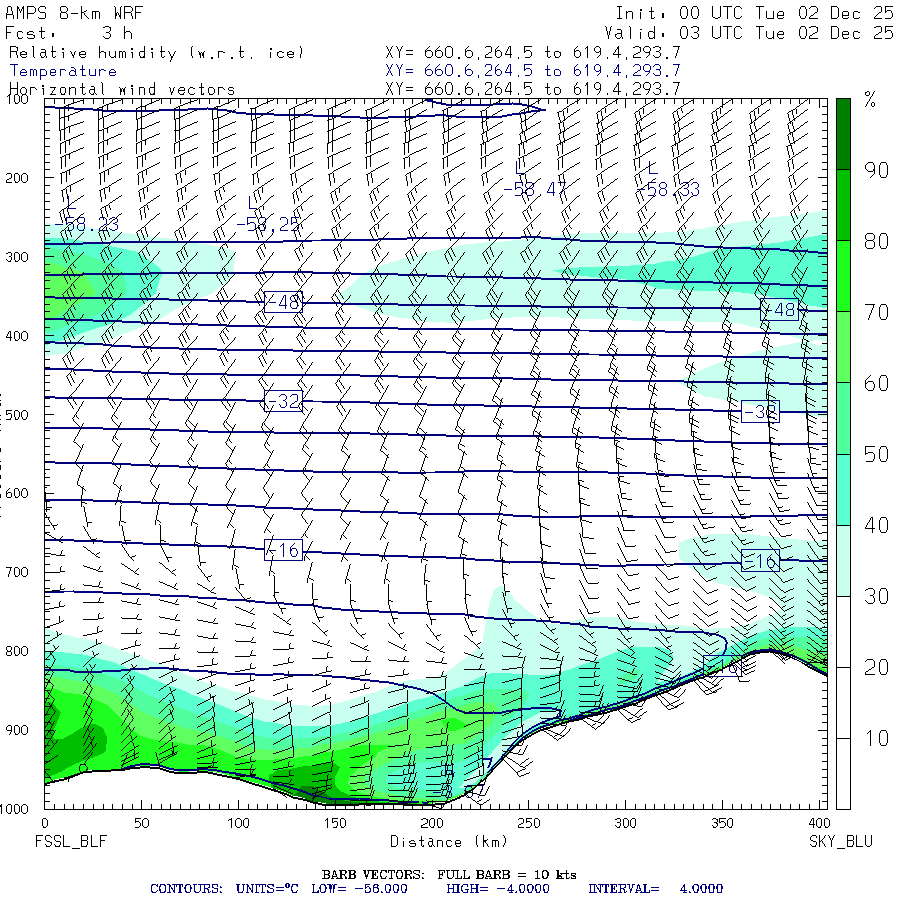The image size is (900, 900).
Task: Click the '250' distance axis label
Action: [529, 824]
